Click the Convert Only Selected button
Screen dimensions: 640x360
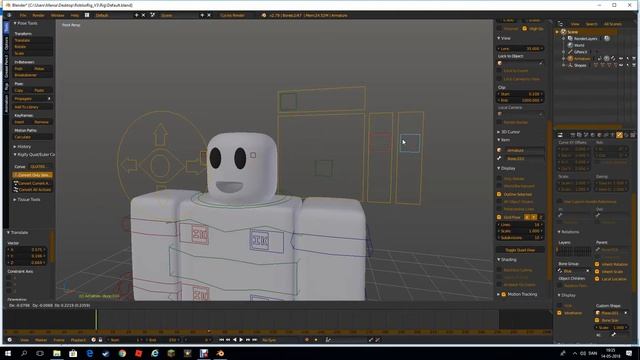tap(33, 175)
